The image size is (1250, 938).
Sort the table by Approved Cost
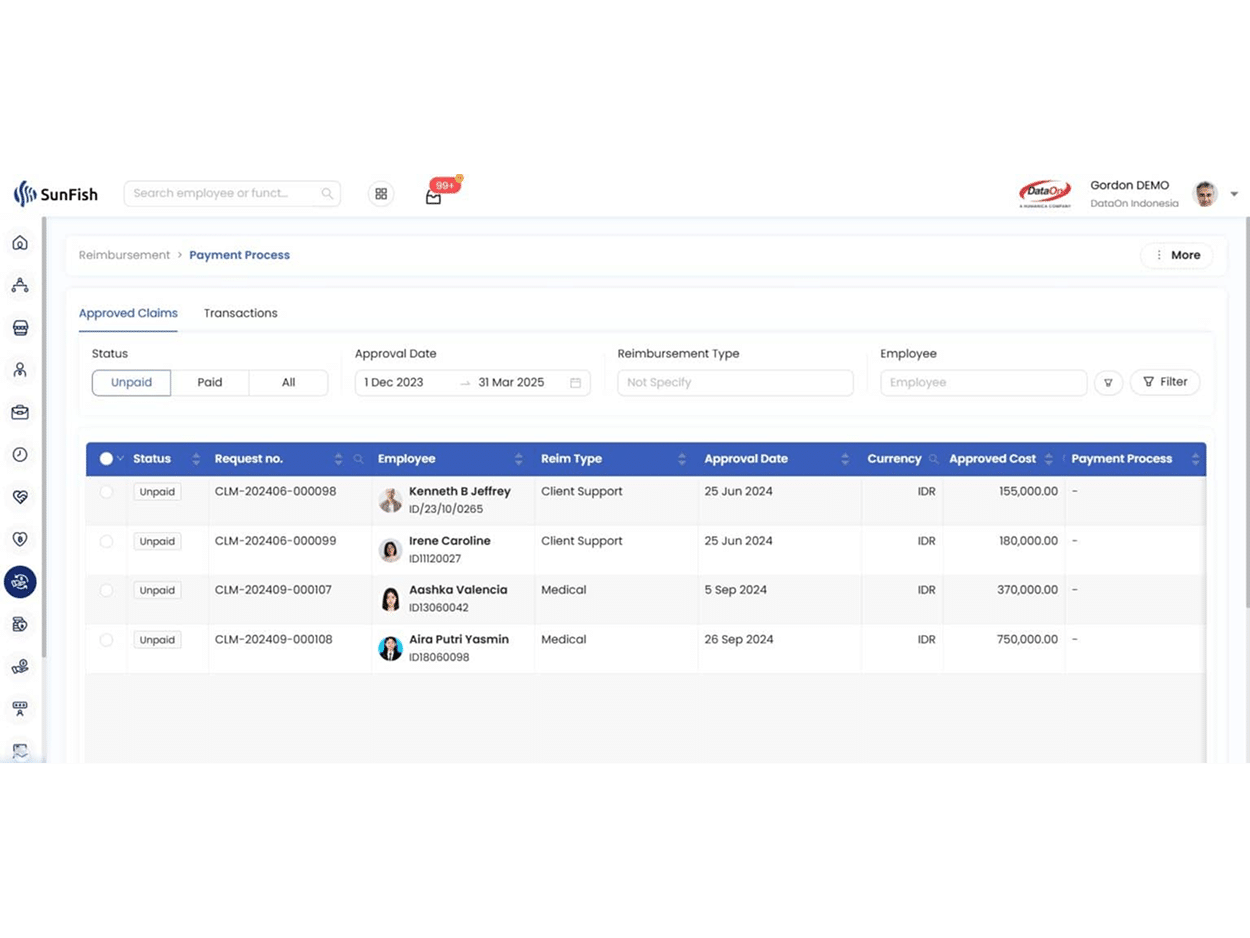(1046, 458)
